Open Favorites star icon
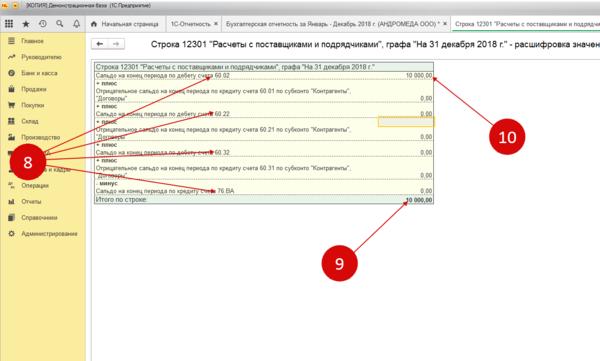The image size is (600, 361). [x=26, y=24]
